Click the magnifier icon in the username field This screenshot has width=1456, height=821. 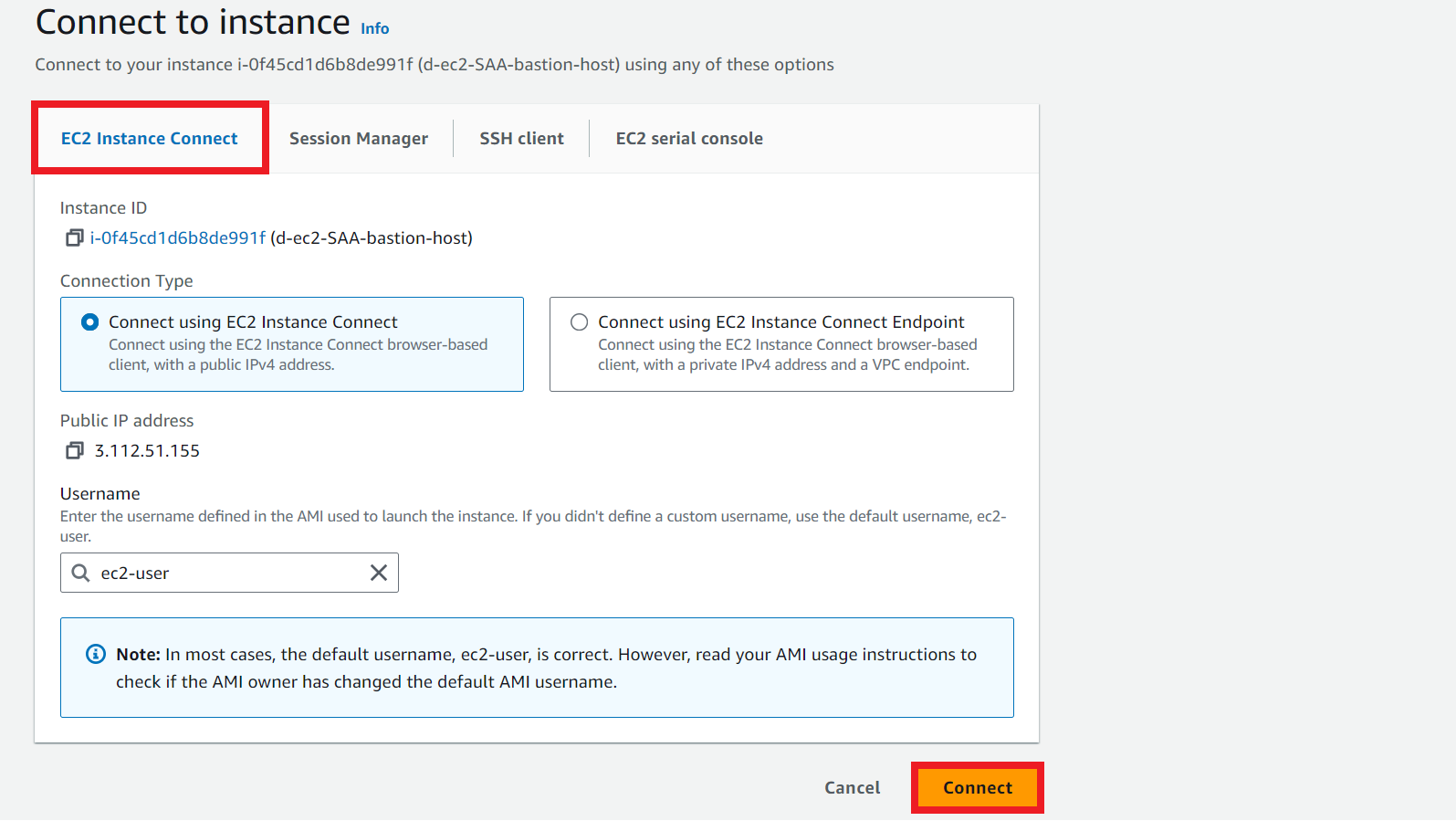click(81, 573)
